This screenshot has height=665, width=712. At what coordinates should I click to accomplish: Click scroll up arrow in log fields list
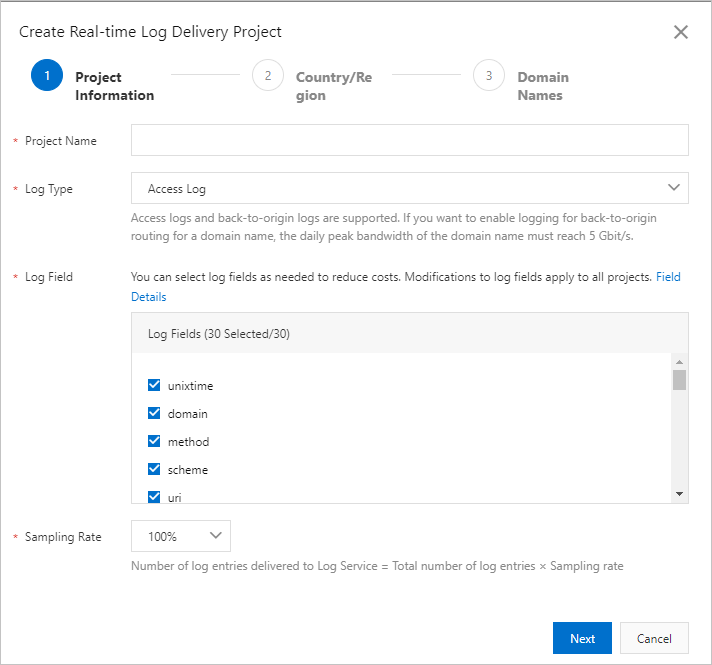tap(679, 362)
